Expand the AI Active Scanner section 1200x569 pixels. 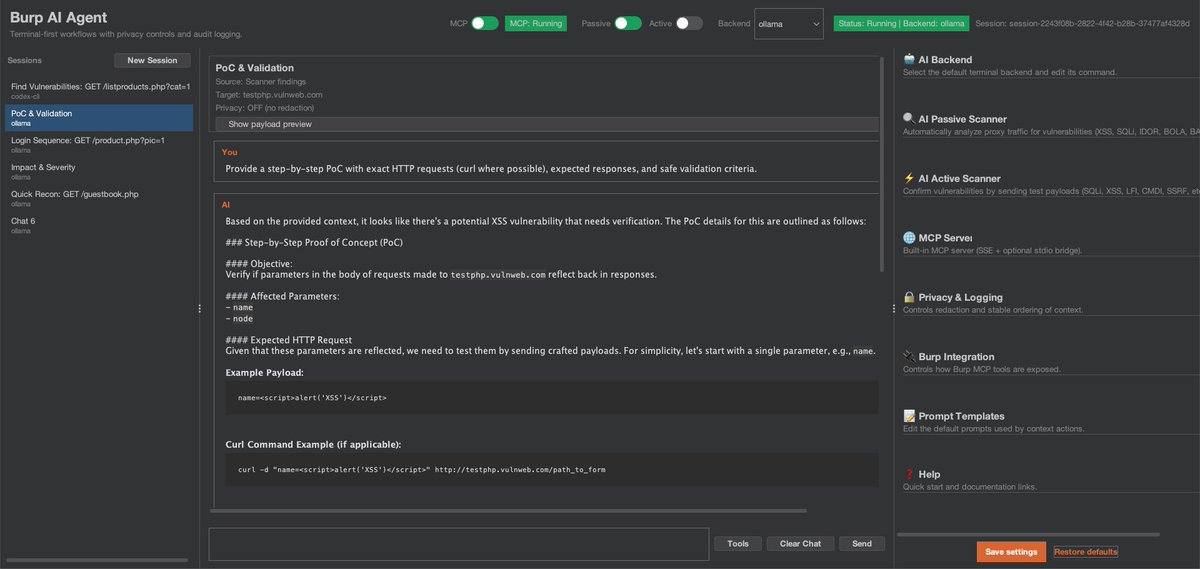coord(1049,184)
